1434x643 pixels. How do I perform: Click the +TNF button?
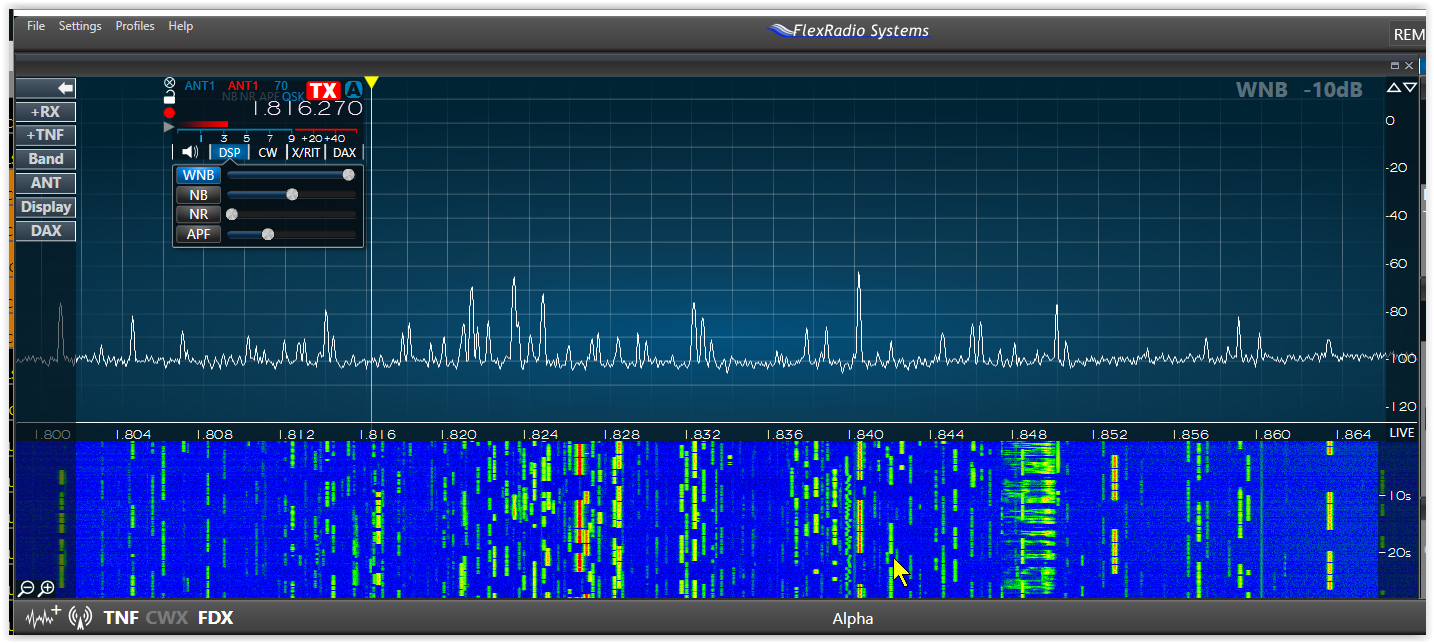(45, 135)
